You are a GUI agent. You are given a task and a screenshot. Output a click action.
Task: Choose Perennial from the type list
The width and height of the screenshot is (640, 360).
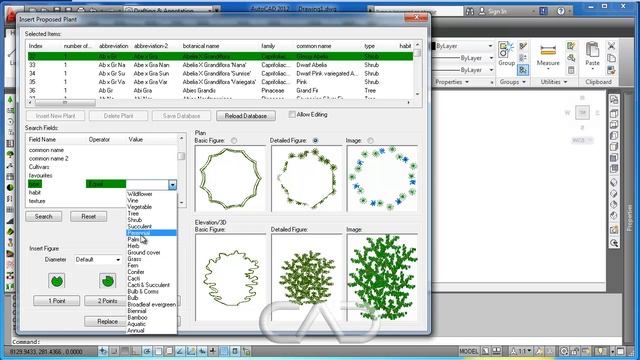pos(151,233)
